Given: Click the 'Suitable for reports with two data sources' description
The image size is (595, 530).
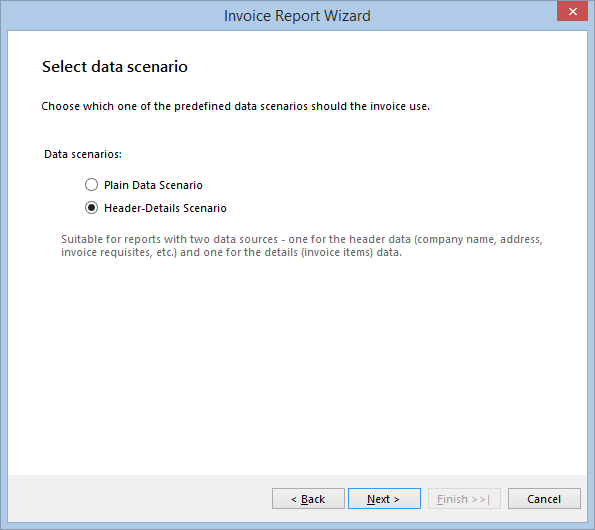Looking at the screenshot, I should pyautogui.click(x=302, y=245).
